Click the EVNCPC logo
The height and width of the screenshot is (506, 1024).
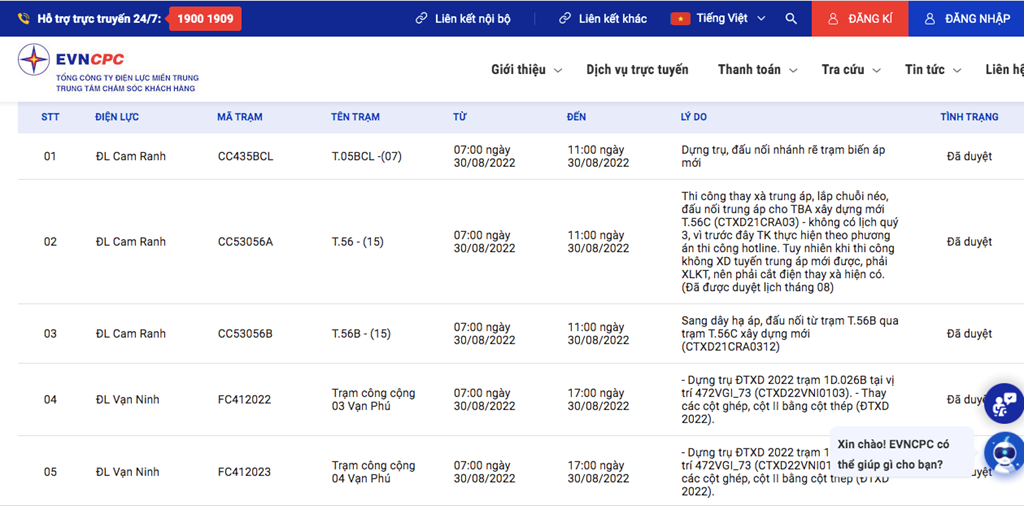(35, 60)
